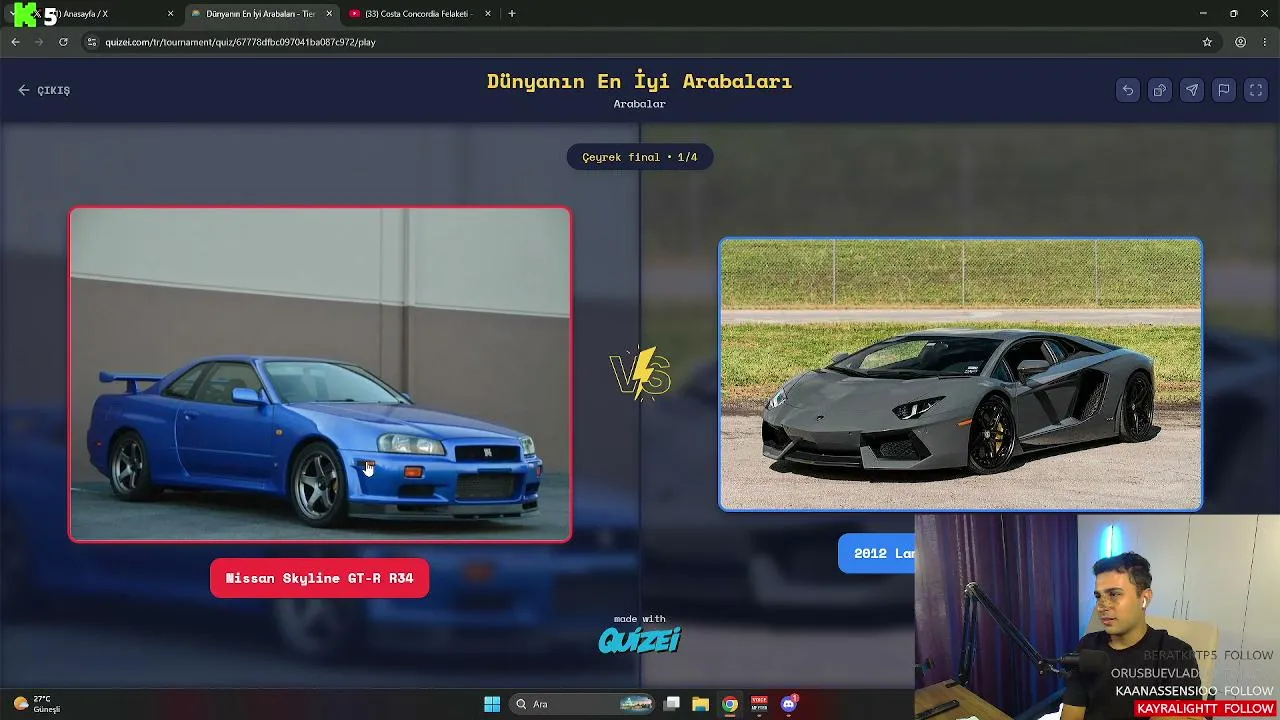
Task: Open Task View on the taskbar
Action: pos(672,704)
